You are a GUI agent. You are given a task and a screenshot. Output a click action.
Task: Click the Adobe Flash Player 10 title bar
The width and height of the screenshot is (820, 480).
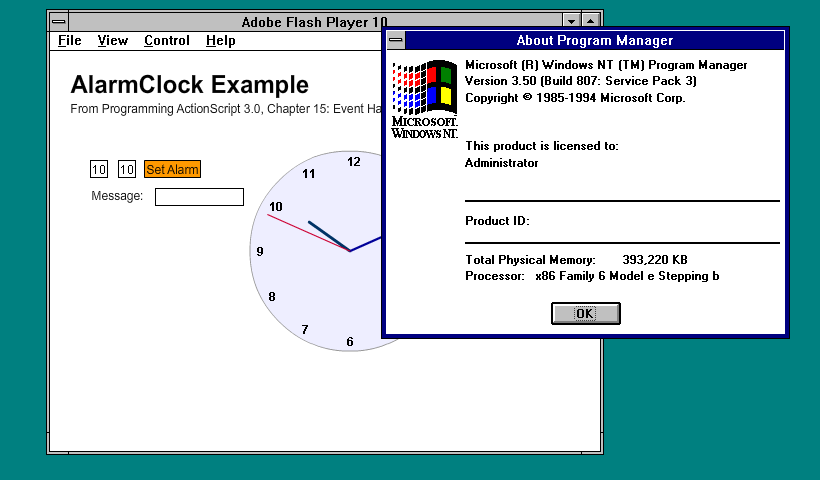[315, 22]
